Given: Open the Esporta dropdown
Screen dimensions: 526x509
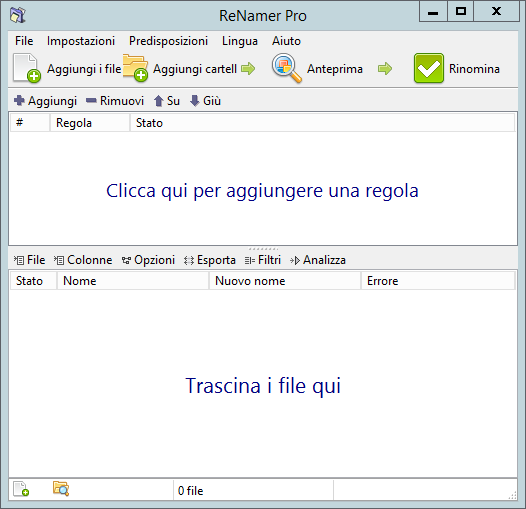Looking at the screenshot, I should 210,260.
